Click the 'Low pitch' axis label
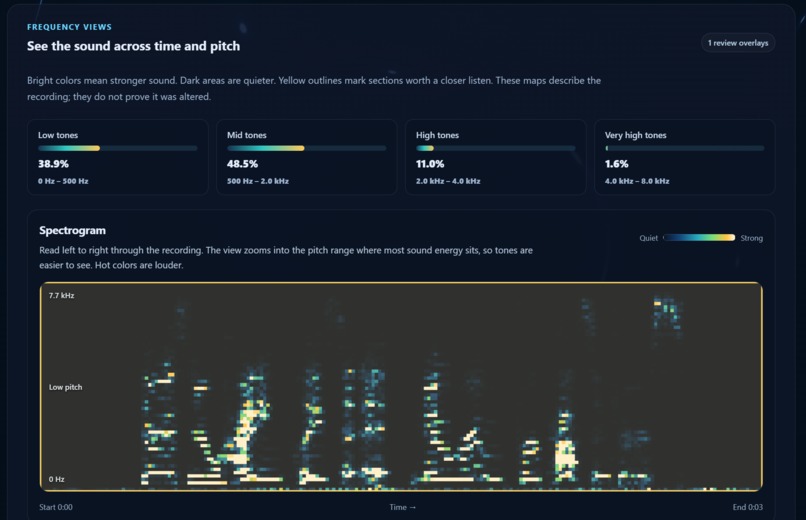Viewport: 806px width, 520px height. (65, 387)
